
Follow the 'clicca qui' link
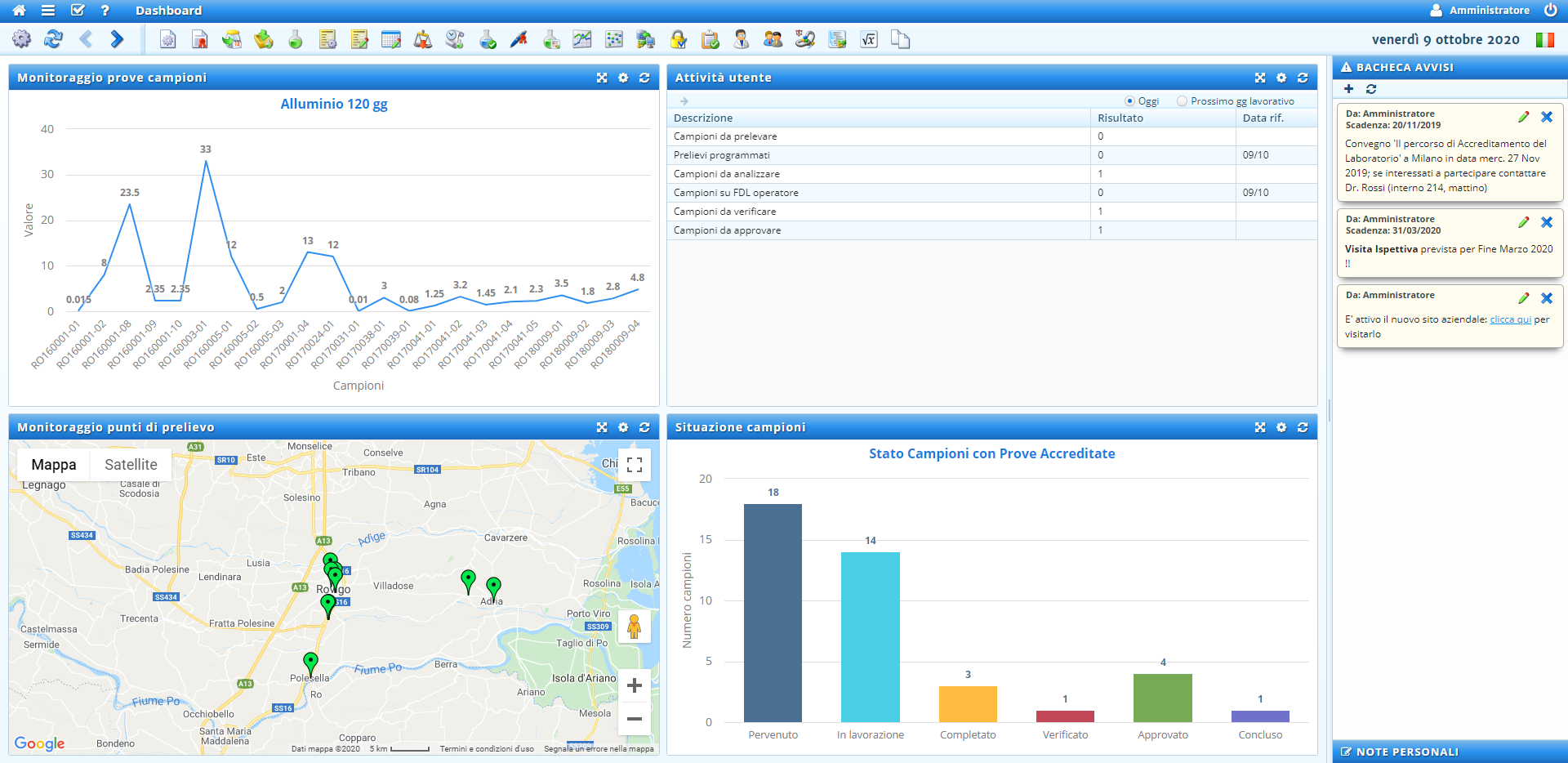1510,319
